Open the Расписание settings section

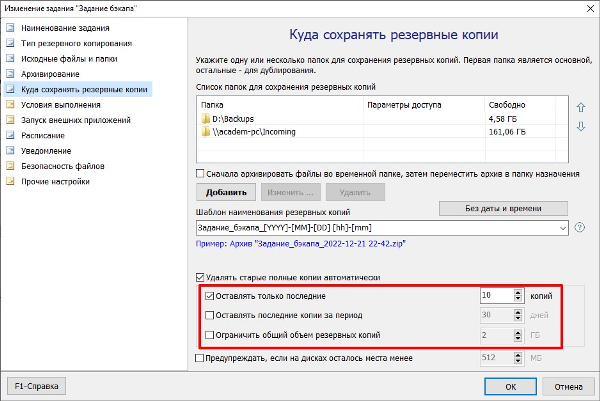(x=43, y=135)
